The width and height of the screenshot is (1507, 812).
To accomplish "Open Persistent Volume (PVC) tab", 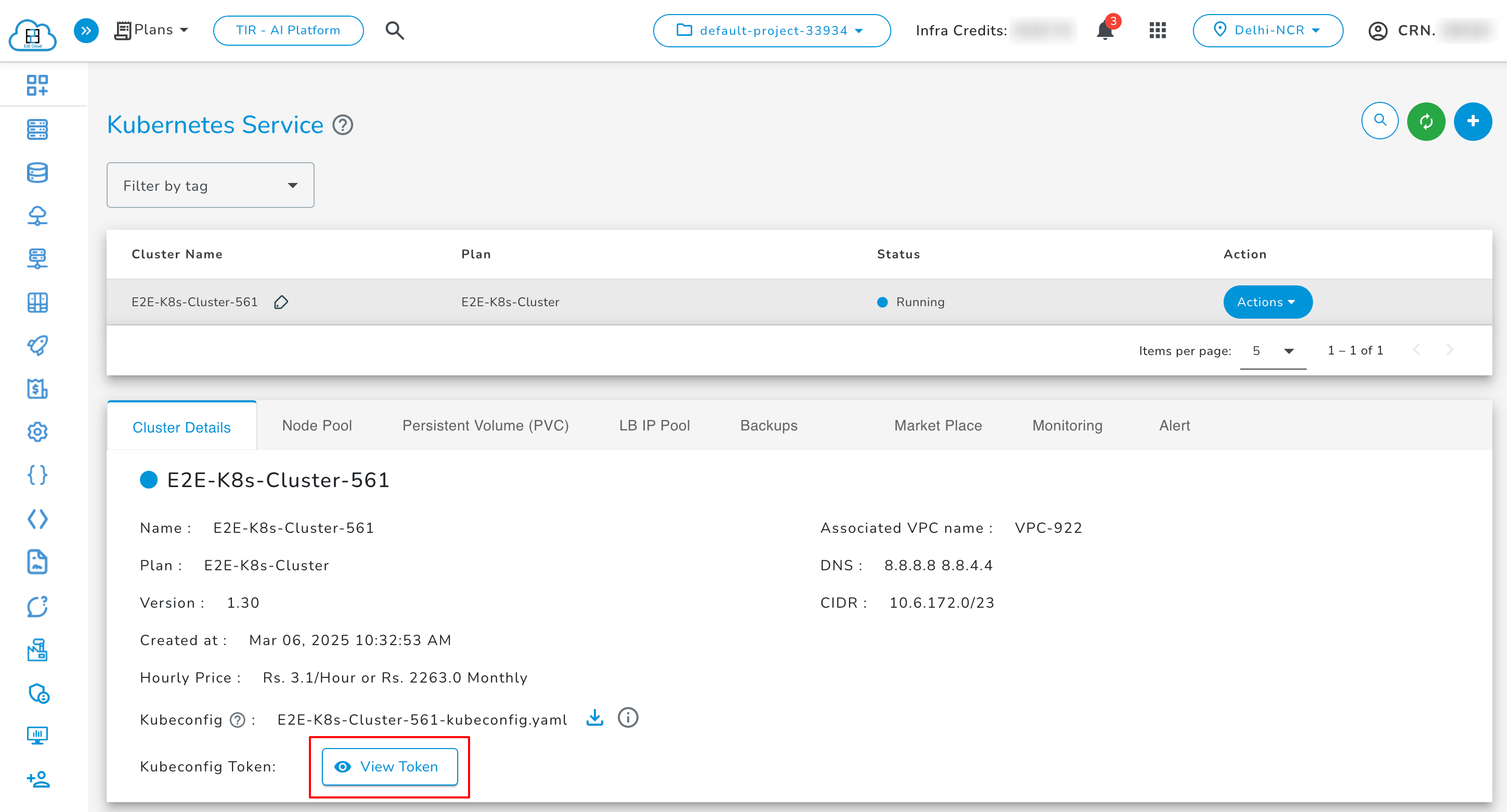I will click(x=486, y=425).
